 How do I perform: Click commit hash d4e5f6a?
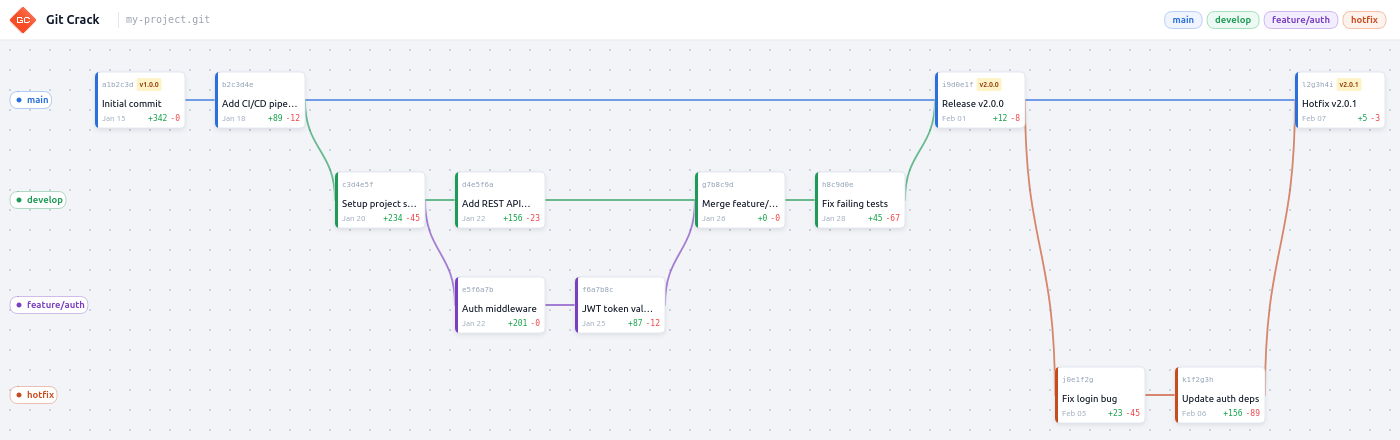(x=478, y=185)
